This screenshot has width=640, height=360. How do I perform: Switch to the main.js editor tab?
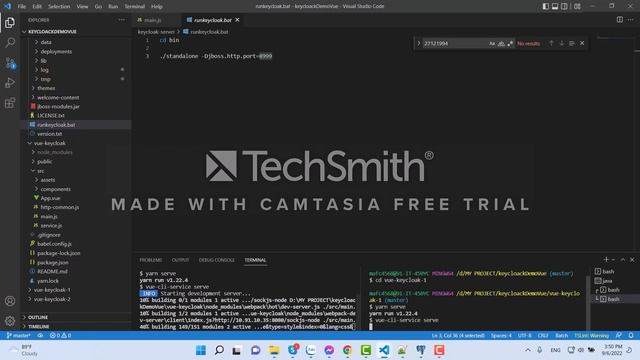pos(153,20)
